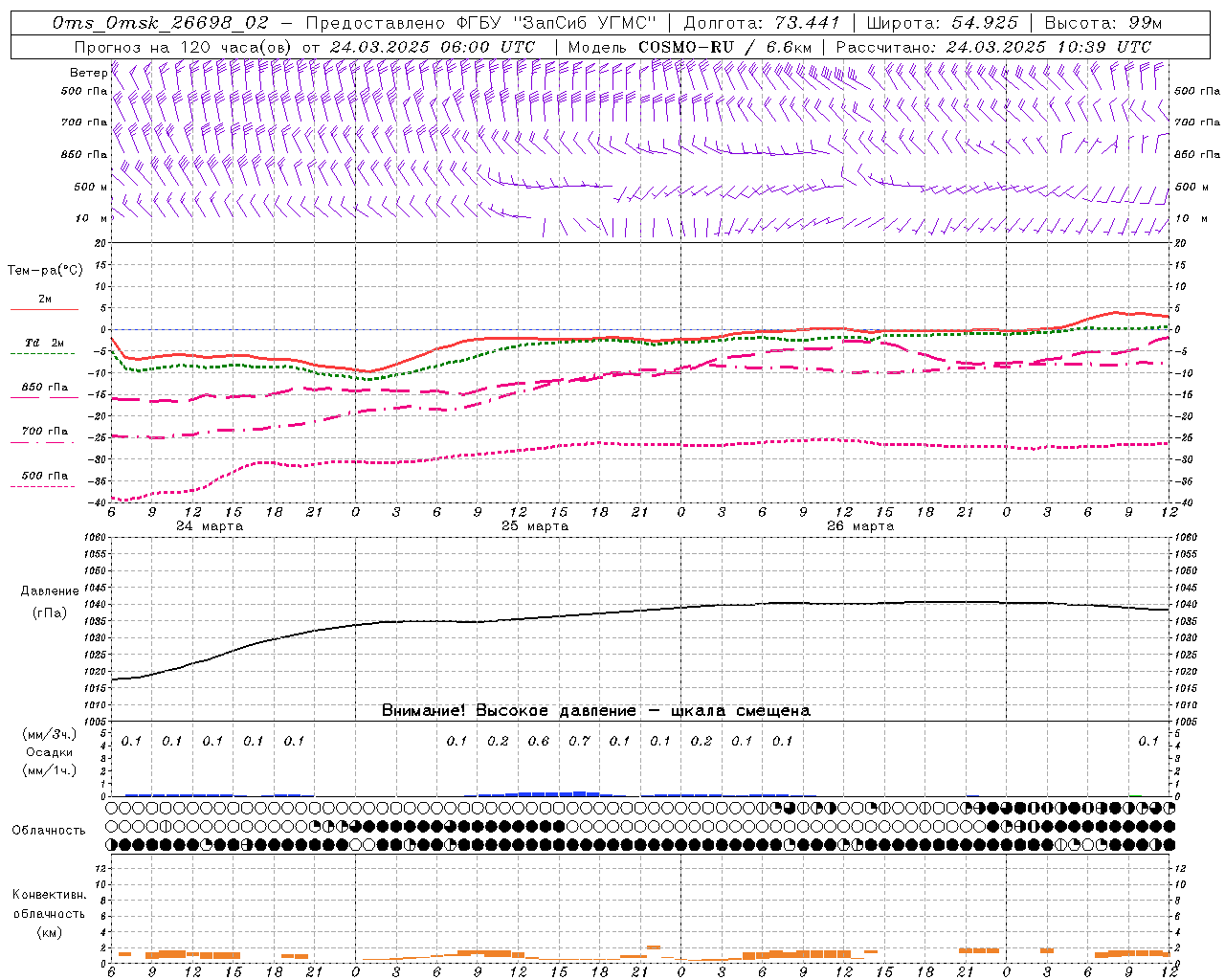Click the 0.7 precipitation amount value
The image size is (1225, 980).
tap(579, 742)
